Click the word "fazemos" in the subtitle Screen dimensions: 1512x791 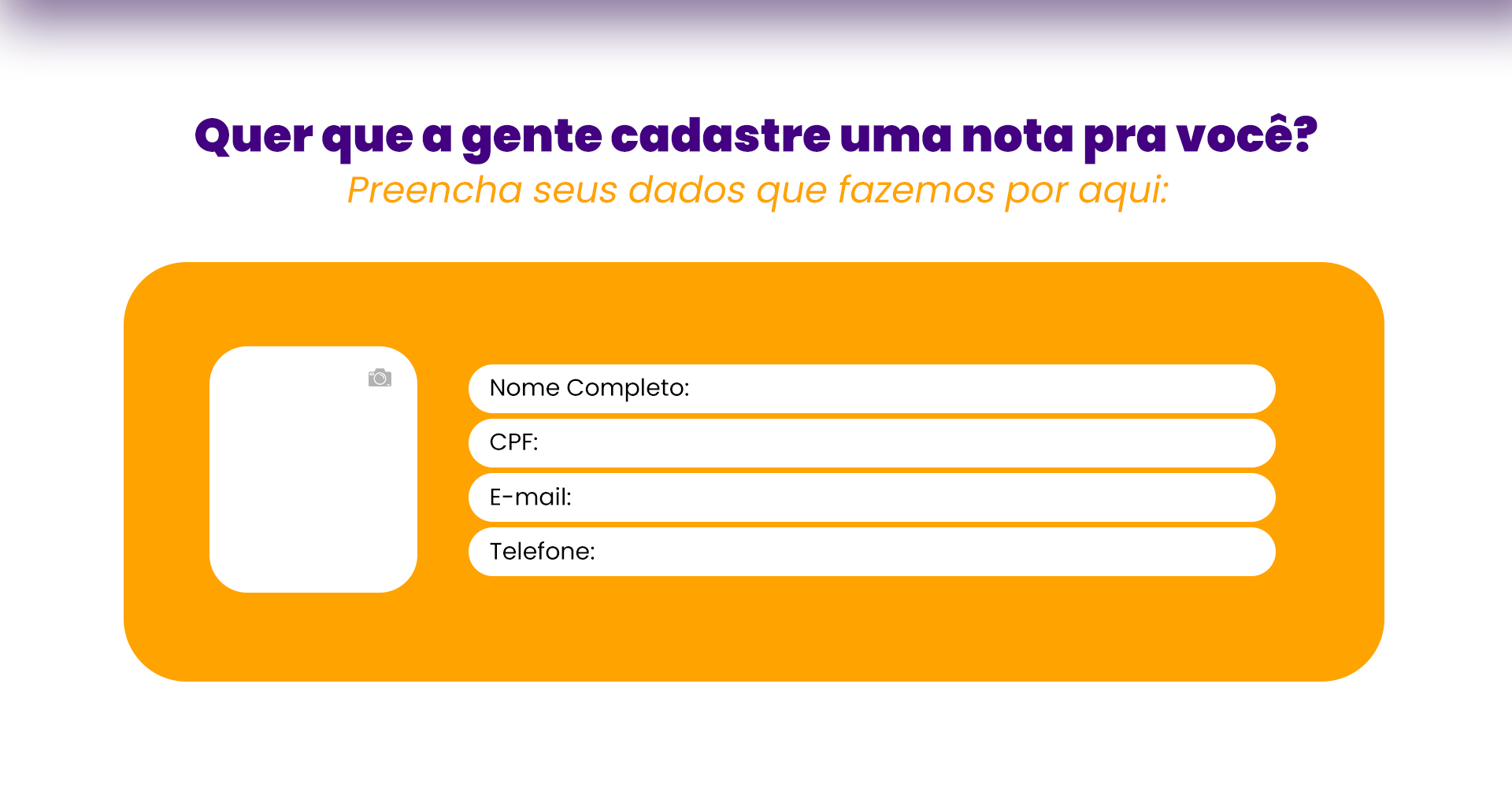coord(916,190)
